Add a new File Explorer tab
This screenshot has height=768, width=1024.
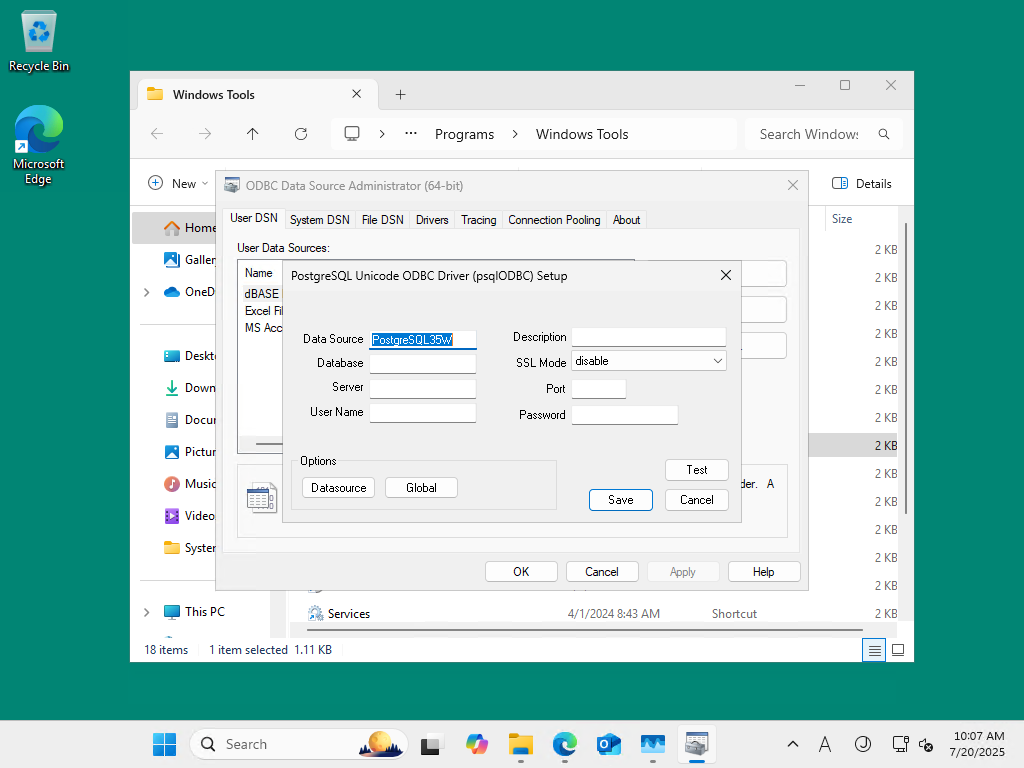coord(400,95)
